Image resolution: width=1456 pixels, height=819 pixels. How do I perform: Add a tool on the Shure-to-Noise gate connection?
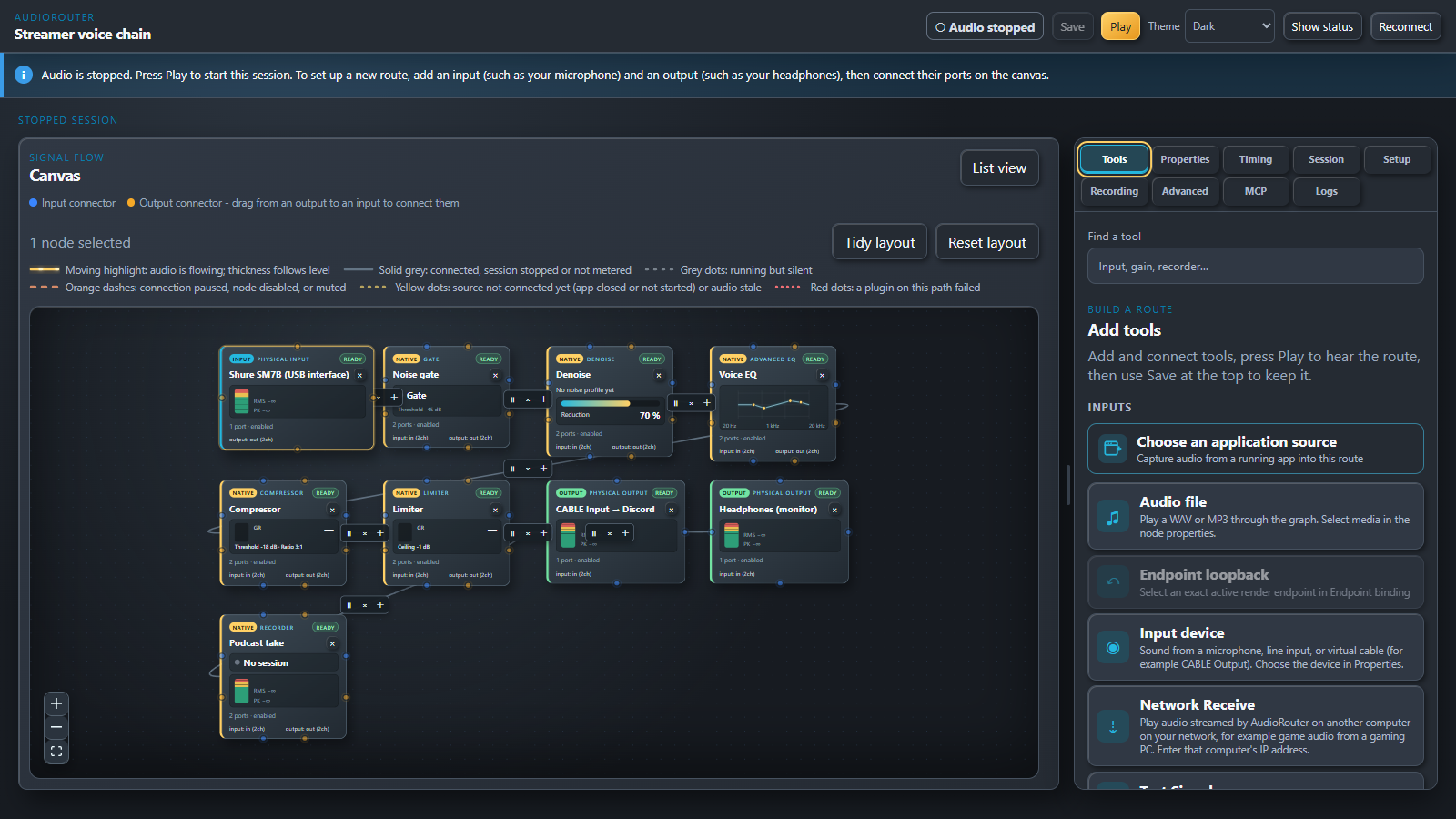[394, 398]
